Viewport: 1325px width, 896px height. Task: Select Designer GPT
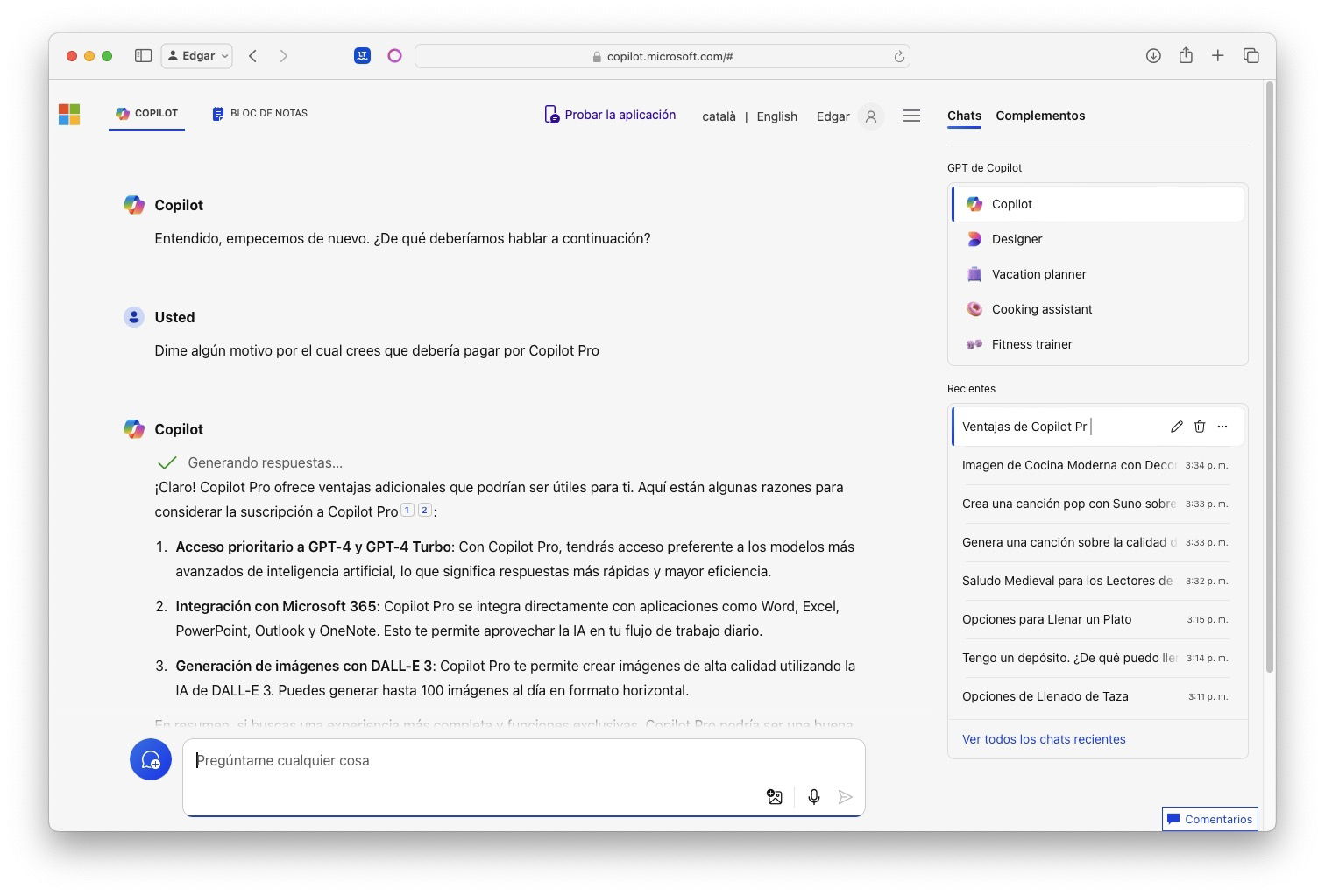[x=1097, y=239]
